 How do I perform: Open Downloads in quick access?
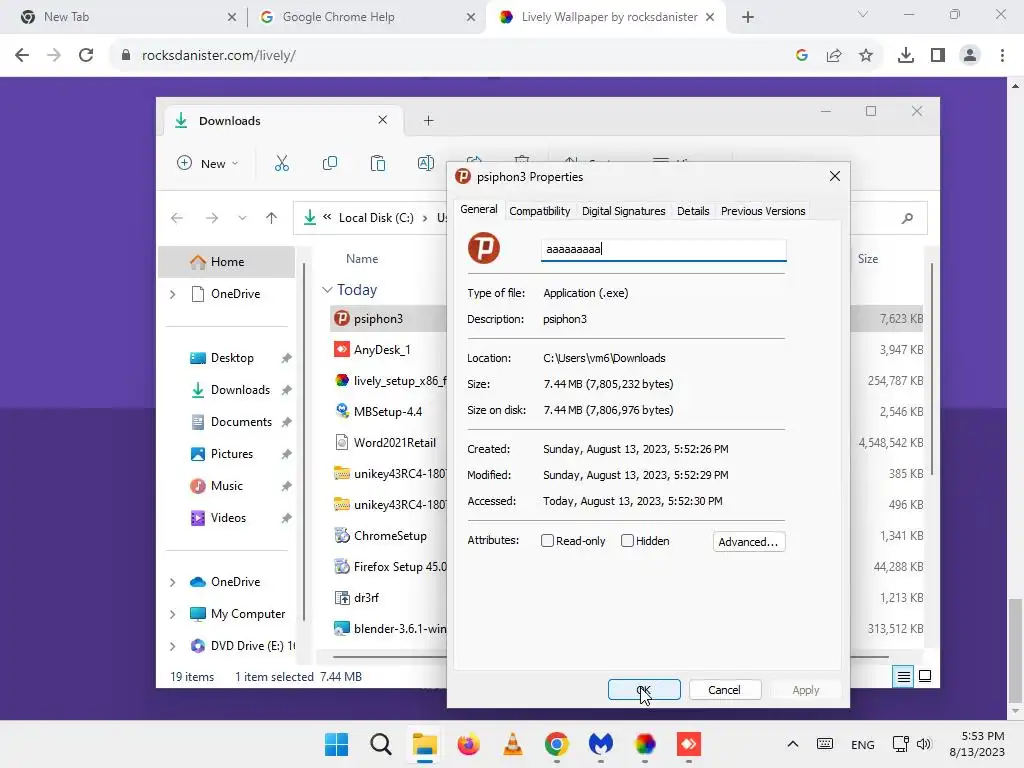point(240,390)
